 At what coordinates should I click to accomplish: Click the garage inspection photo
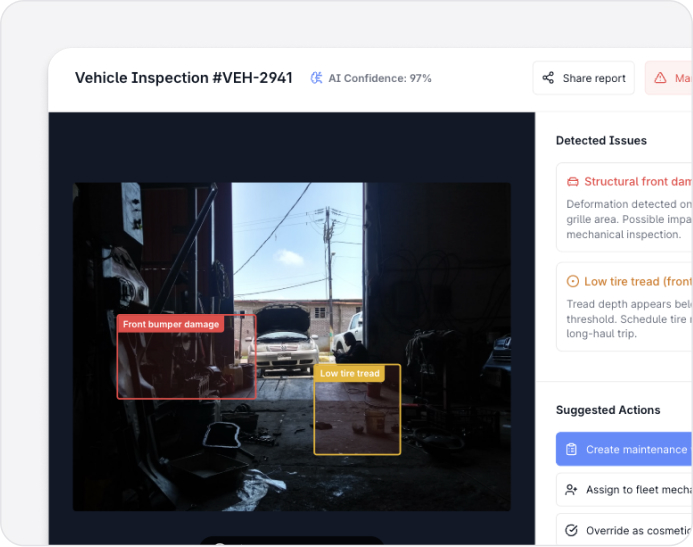(292, 347)
